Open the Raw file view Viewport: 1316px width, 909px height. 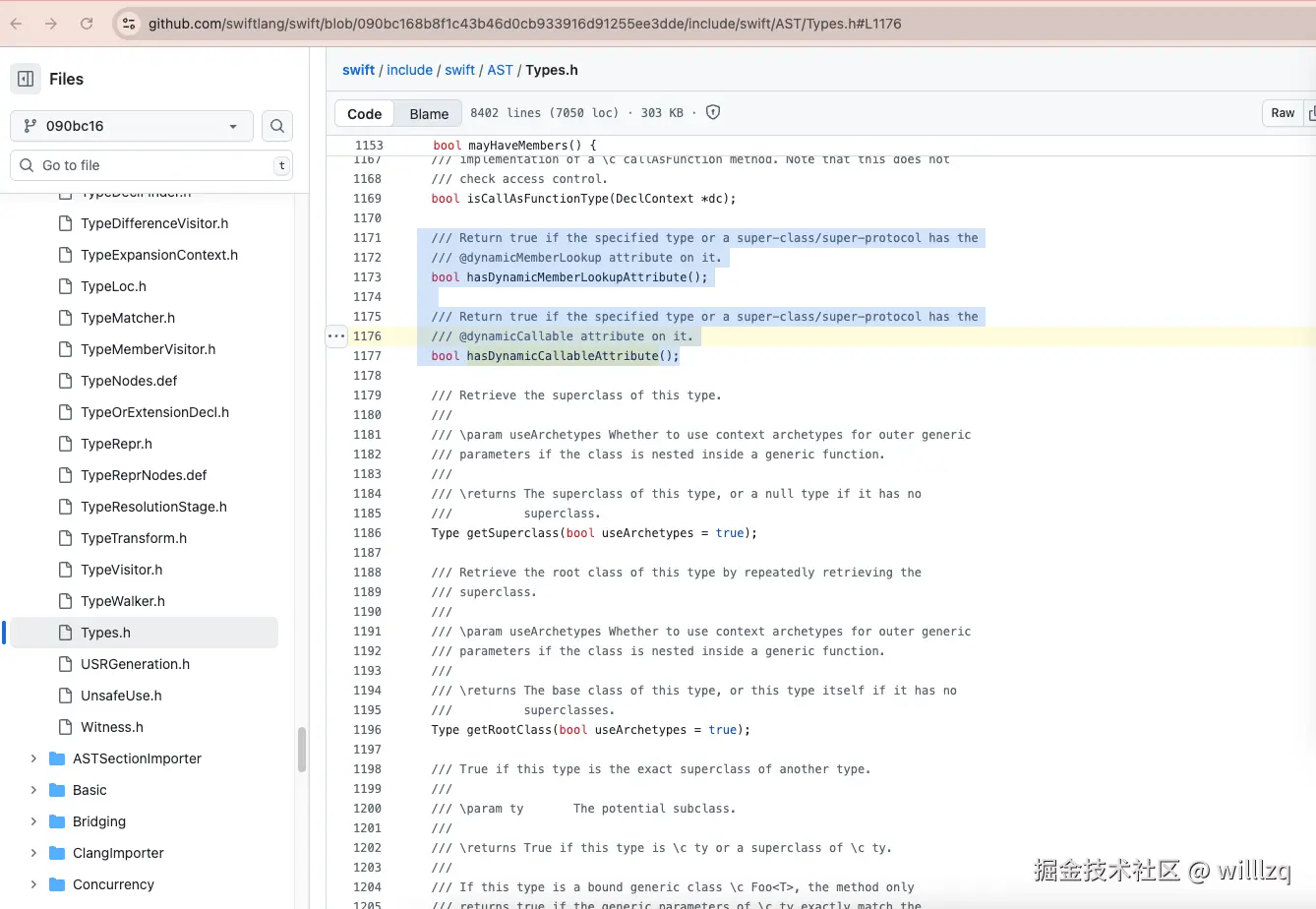tap(1283, 113)
